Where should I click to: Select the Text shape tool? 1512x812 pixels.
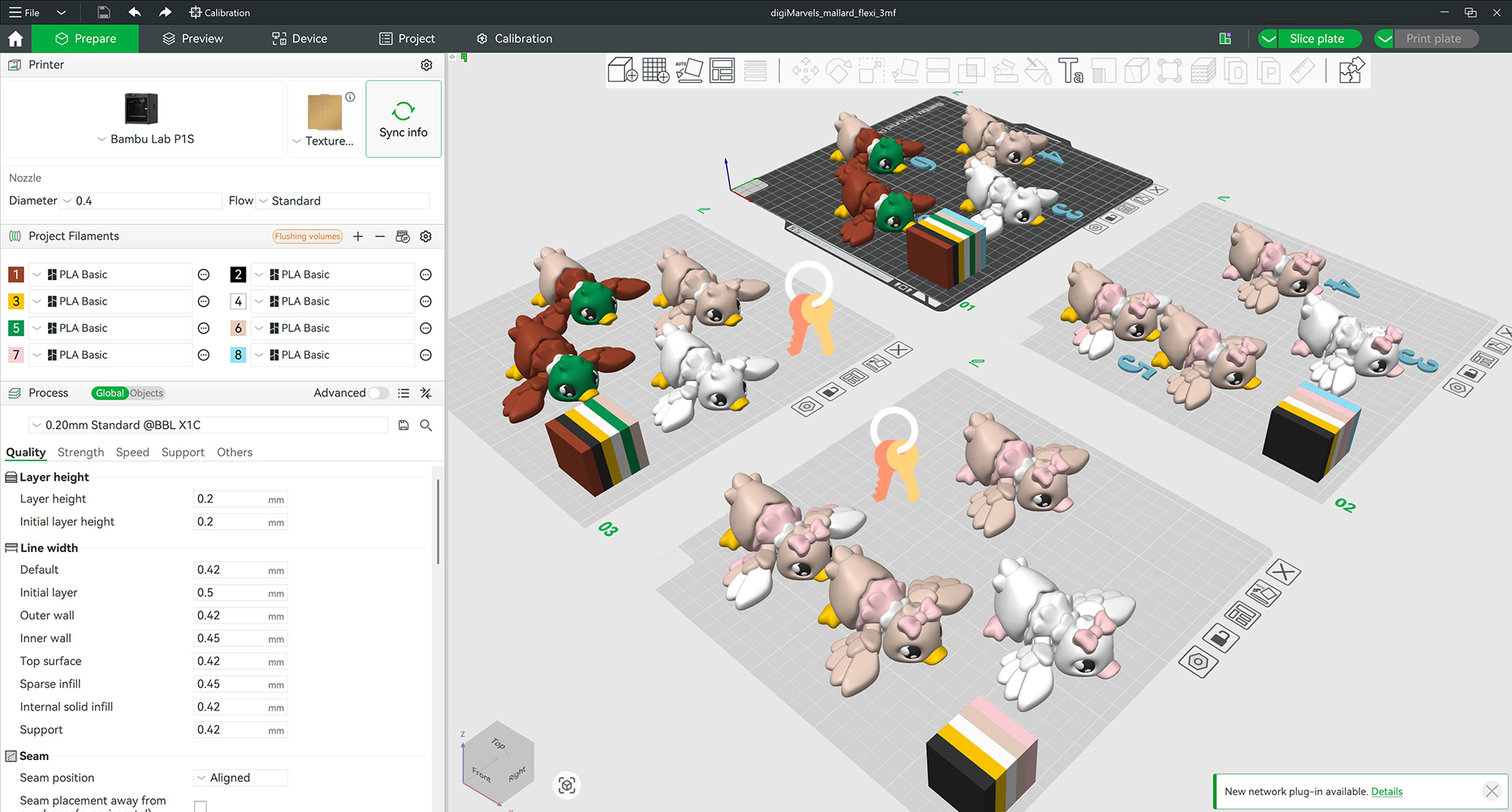(1070, 71)
